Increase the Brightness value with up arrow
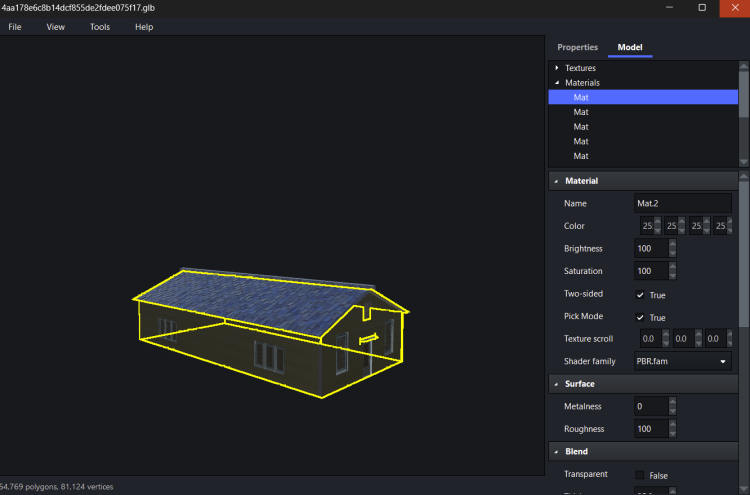The height and width of the screenshot is (495, 750). click(672, 244)
